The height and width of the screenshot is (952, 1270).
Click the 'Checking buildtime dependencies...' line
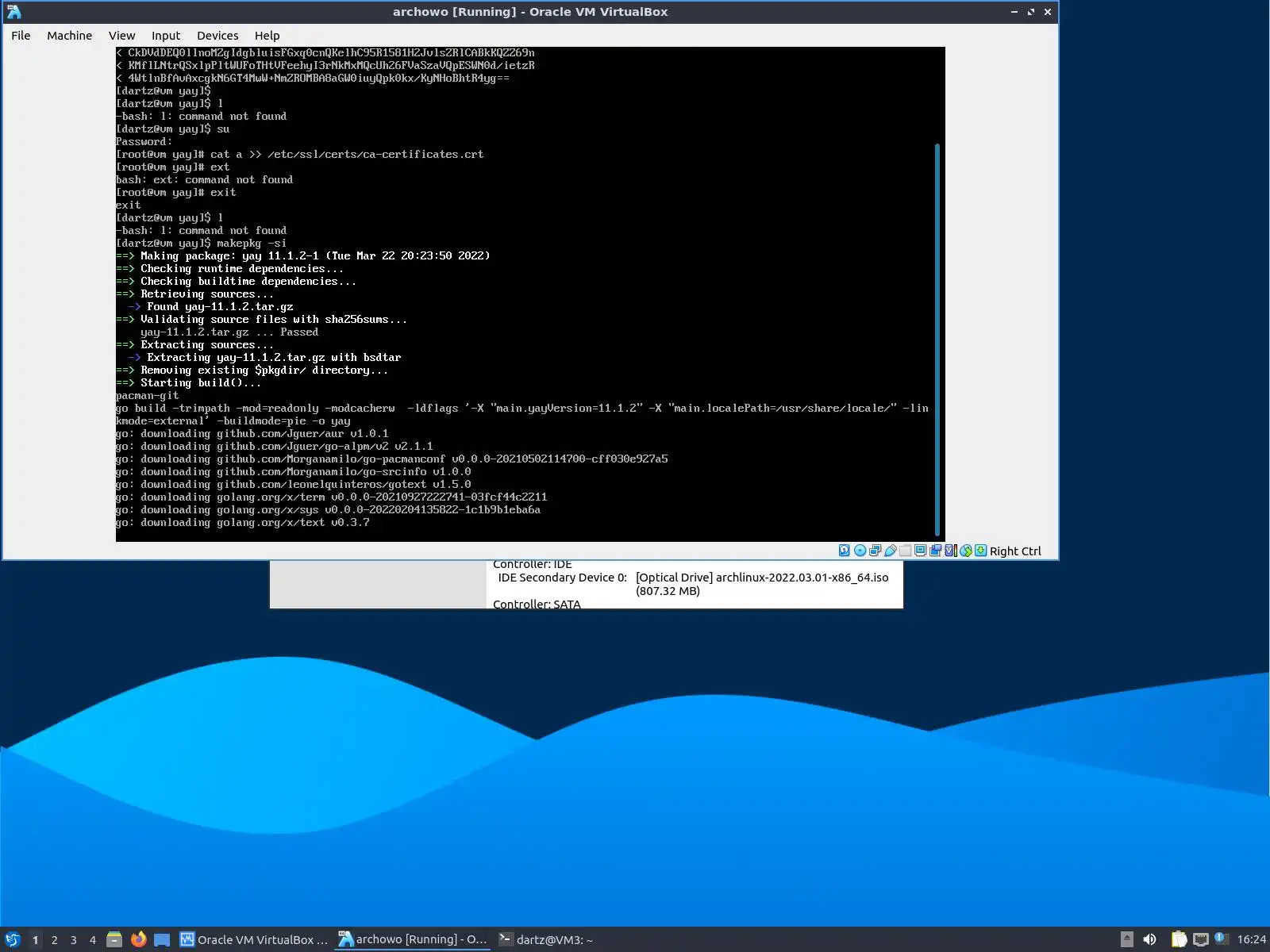coord(236,282)
